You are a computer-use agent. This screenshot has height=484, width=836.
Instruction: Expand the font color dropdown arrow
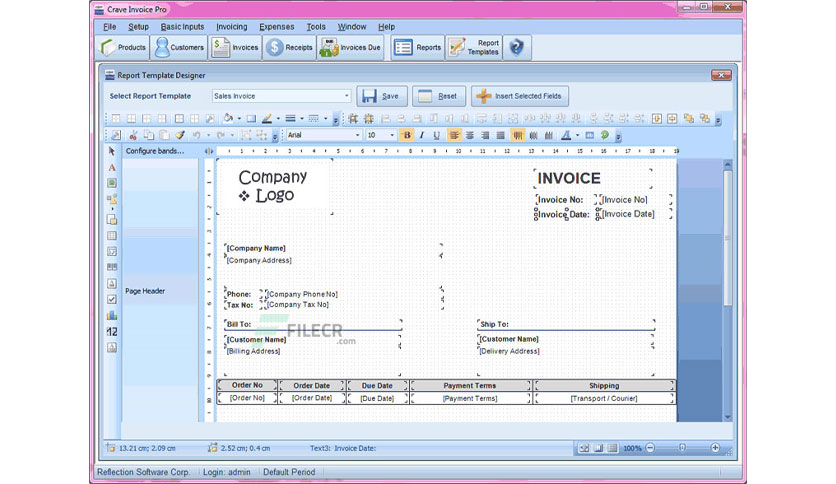pyautogui.click(x=577, y=135)
